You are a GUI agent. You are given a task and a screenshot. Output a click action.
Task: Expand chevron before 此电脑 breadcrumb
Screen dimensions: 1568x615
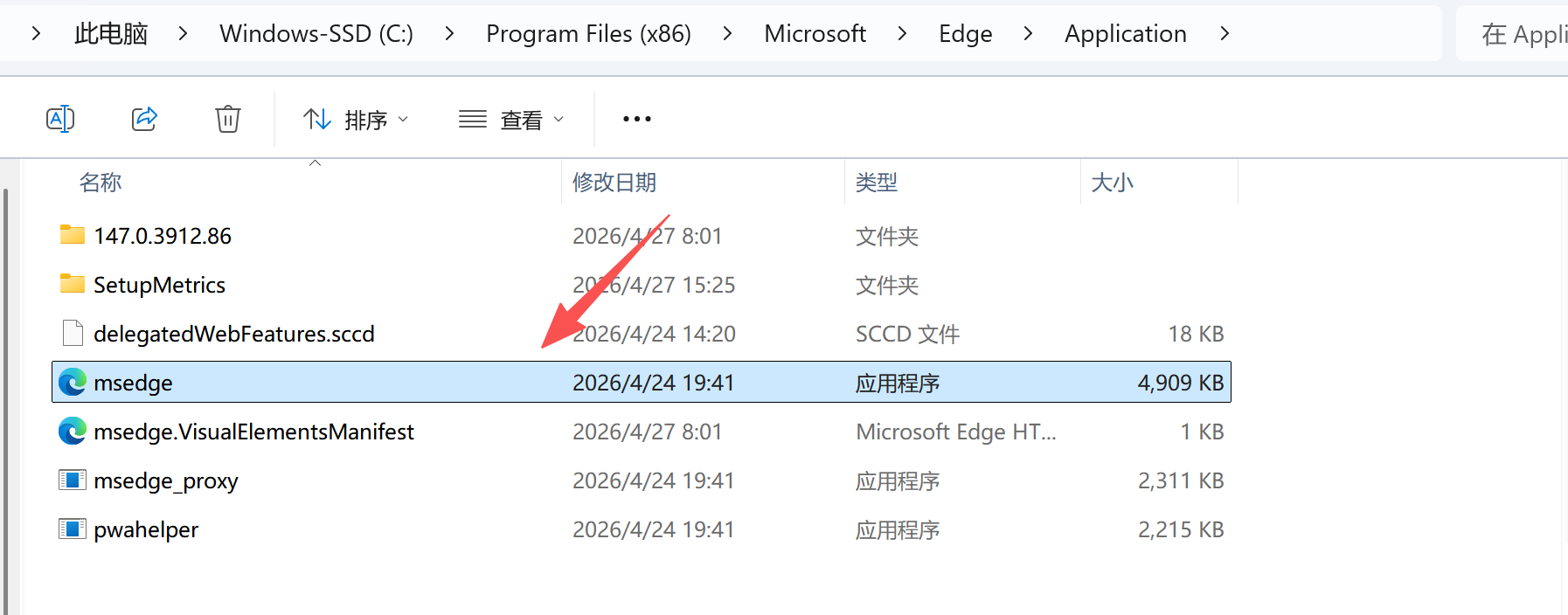pyautogui.click(x=36, y=34)
